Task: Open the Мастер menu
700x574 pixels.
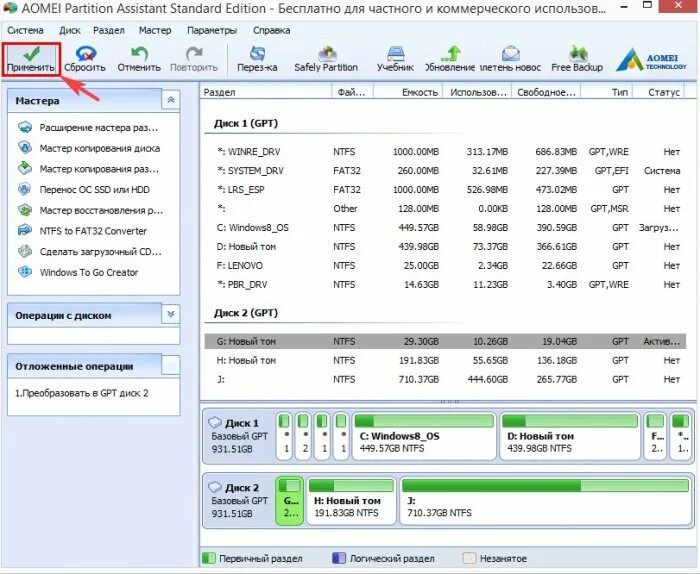Action: point(155,30)
